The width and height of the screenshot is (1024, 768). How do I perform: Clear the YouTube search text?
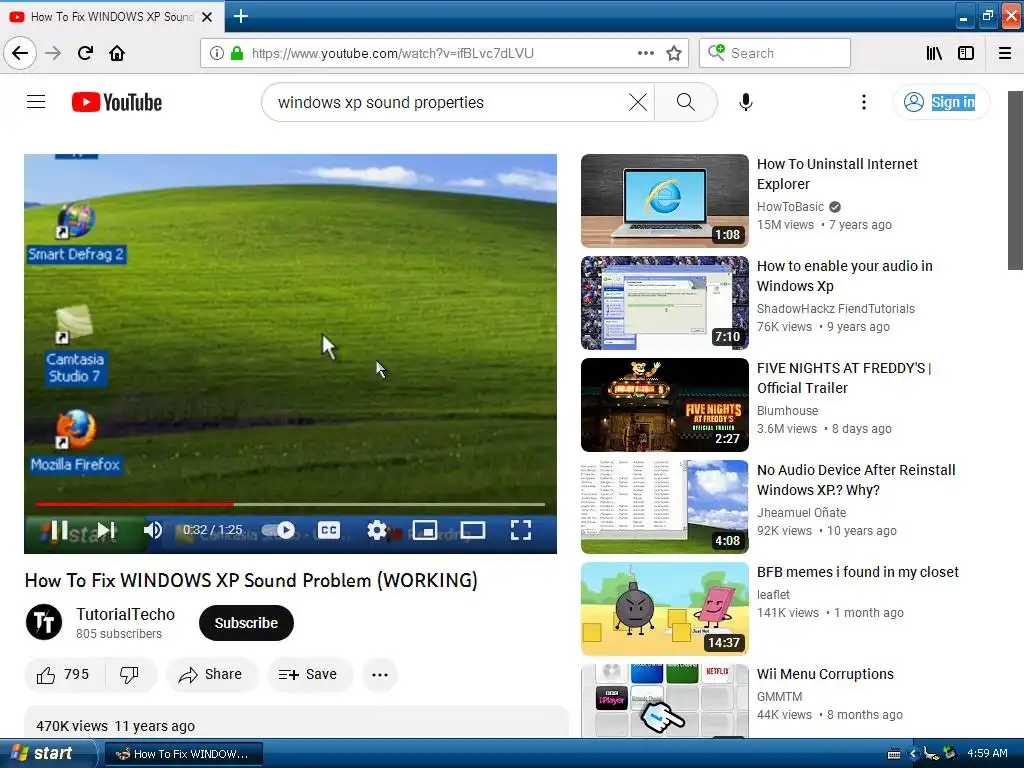(x=638, y=102)
